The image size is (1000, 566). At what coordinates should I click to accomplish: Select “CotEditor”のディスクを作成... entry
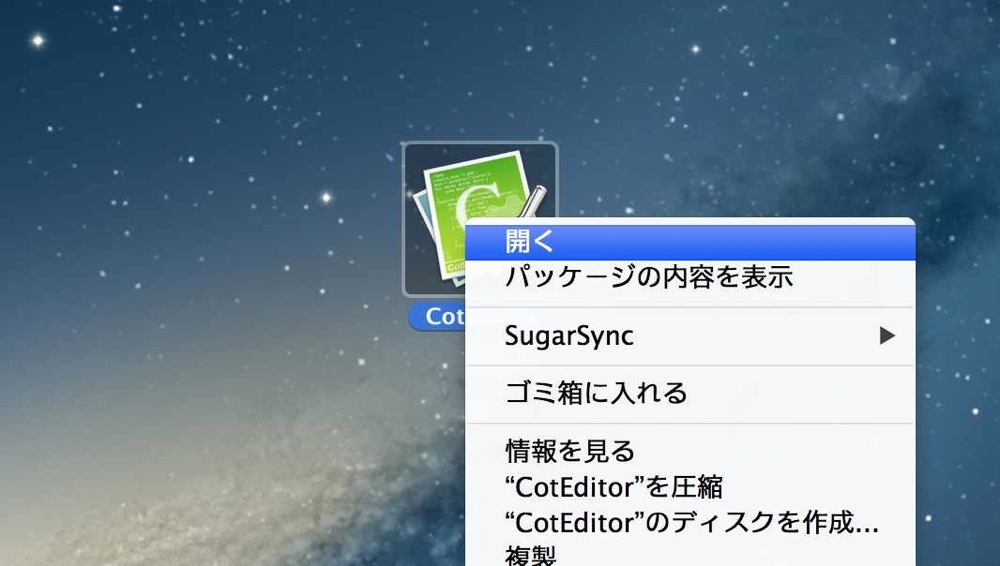coord(690,523)
